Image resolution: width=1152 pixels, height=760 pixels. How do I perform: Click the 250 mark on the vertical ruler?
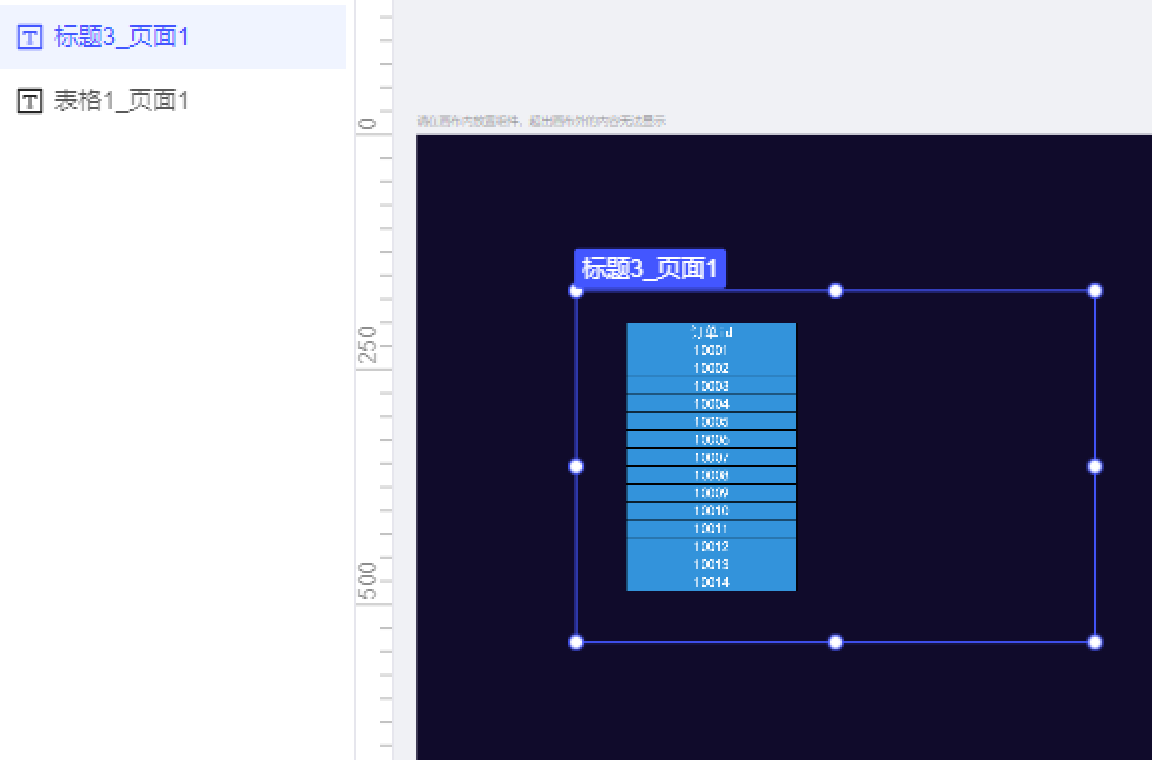(367, 345)
